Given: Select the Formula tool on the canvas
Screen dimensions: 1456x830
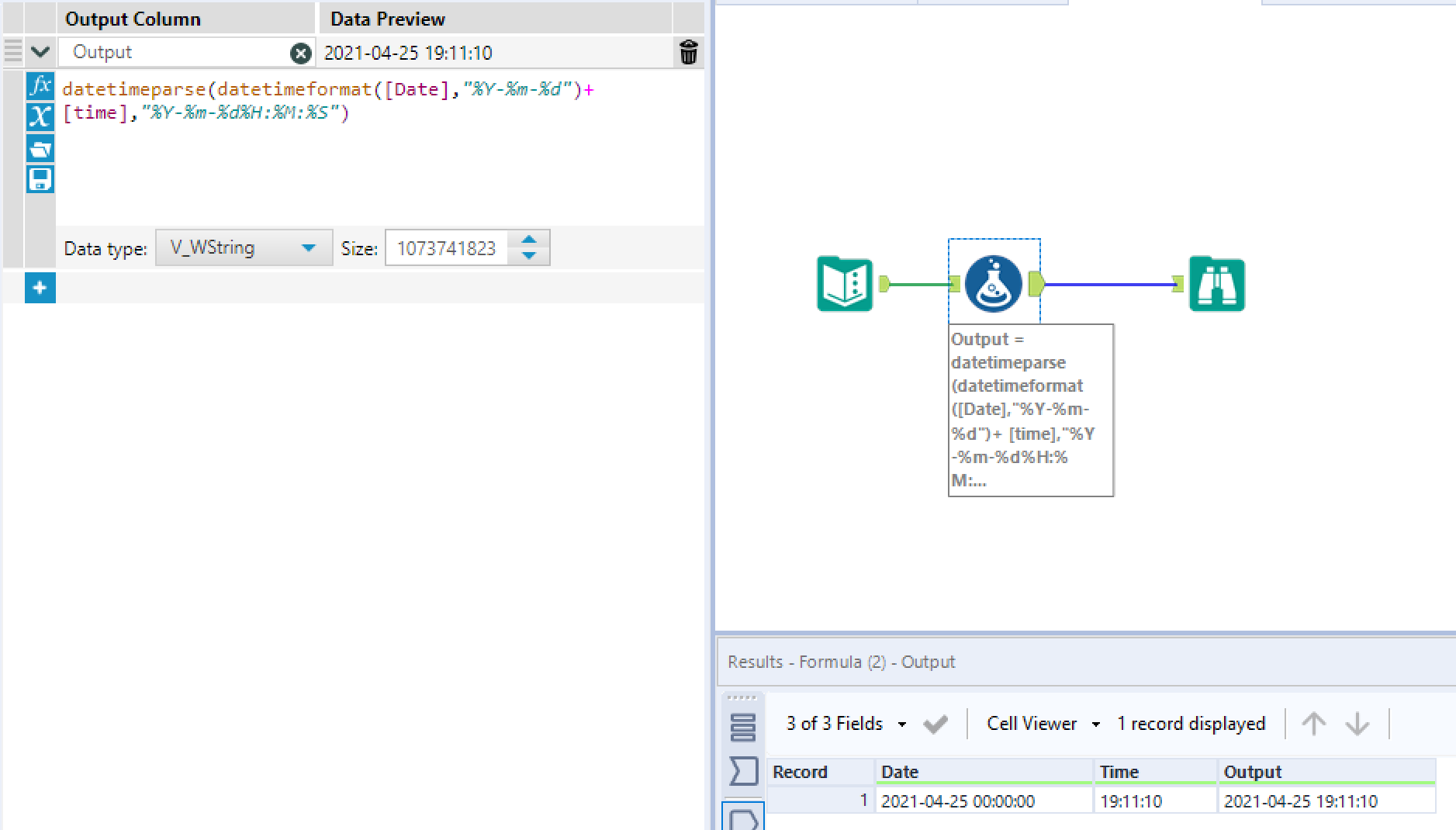Looking at the screenshot, I should point(994,283).
